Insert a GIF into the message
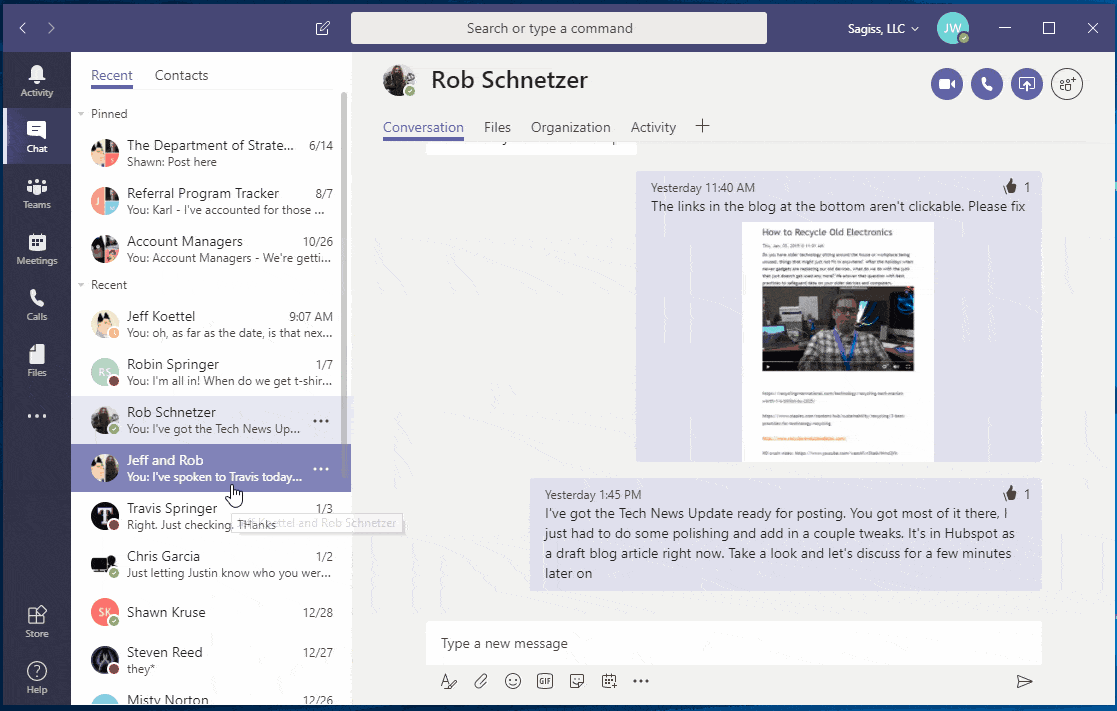 [x=545, y=681]
